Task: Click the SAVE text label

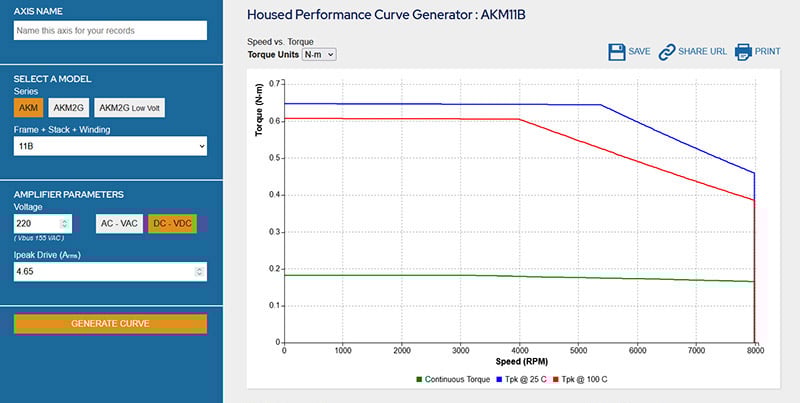Action: coord(639,52)
